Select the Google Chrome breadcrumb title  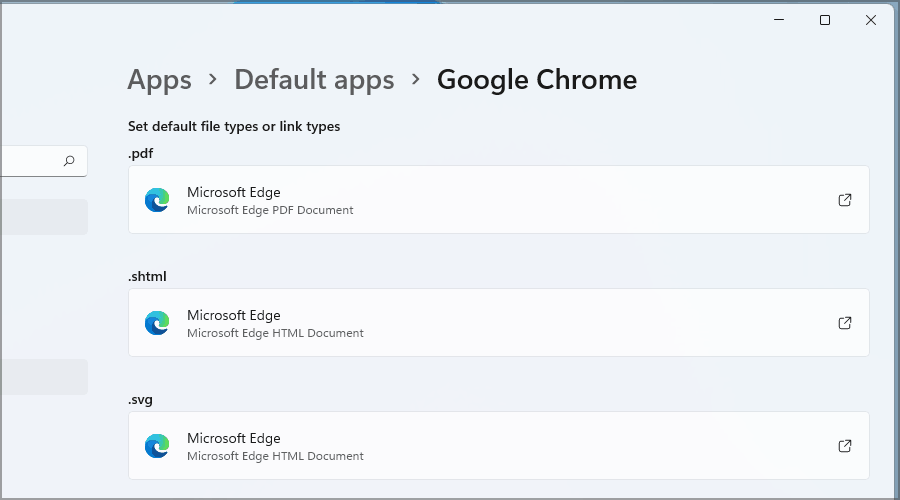(x=536, y=80)
